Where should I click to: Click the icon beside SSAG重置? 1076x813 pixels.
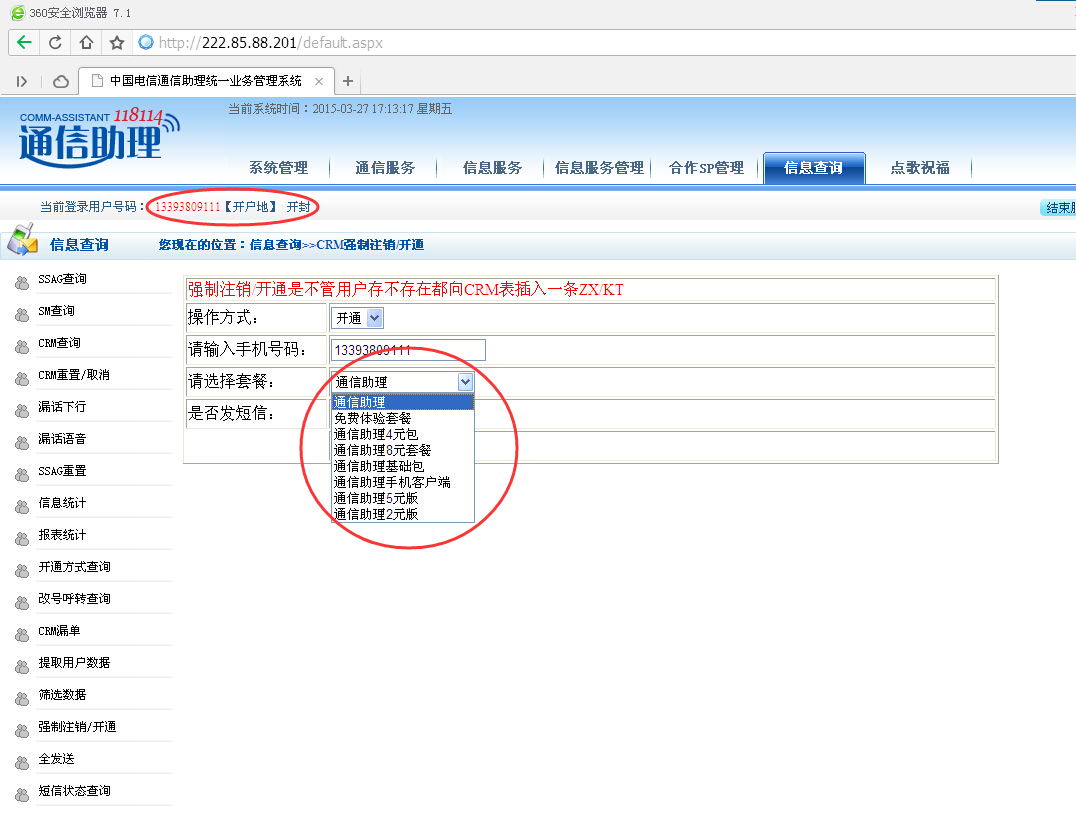tap(22, 474)
